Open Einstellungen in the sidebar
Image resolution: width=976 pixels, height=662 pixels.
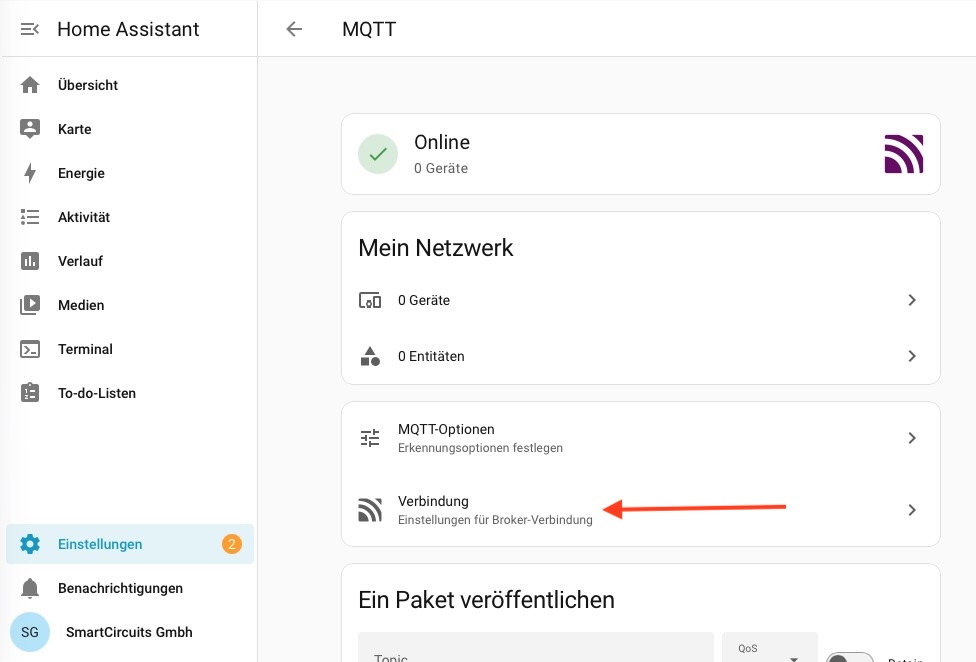click(x=129, y=544)
